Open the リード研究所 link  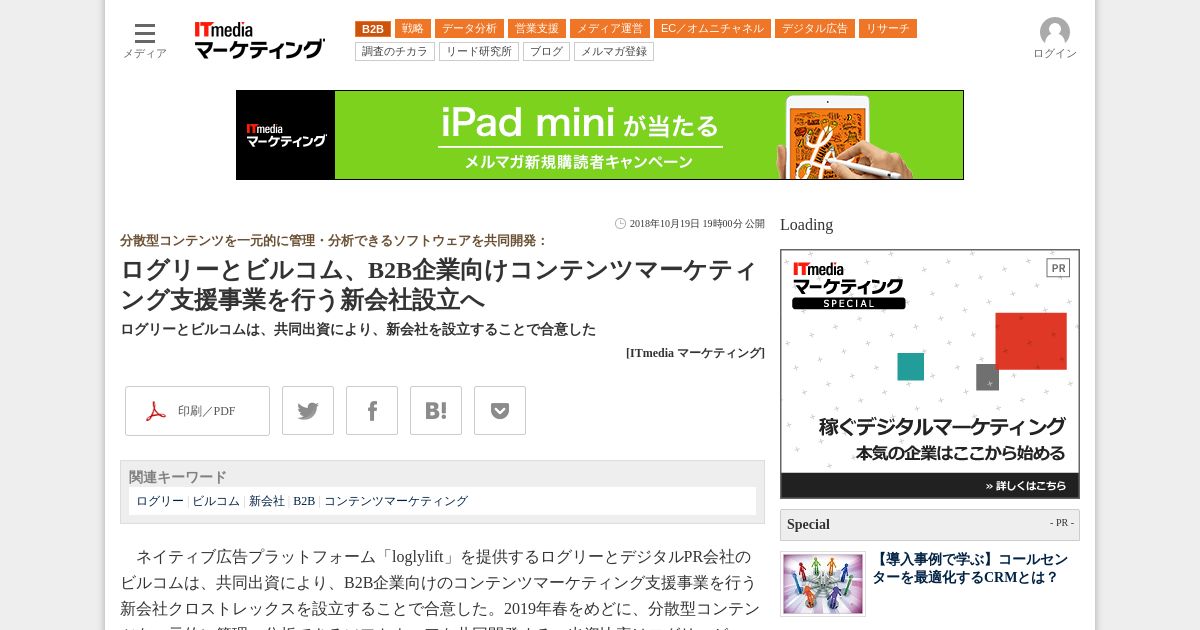[x=479, y=52]
